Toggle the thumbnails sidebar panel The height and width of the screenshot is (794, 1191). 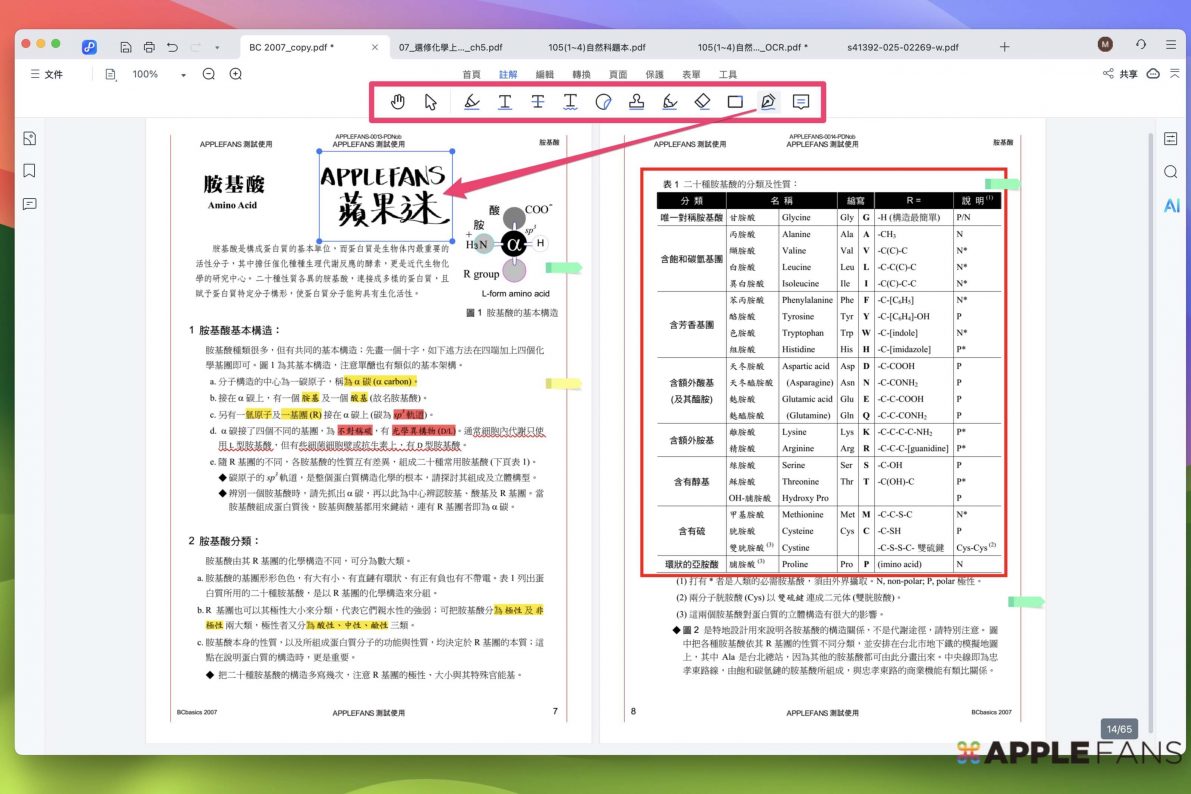click(x=30, y=139)
